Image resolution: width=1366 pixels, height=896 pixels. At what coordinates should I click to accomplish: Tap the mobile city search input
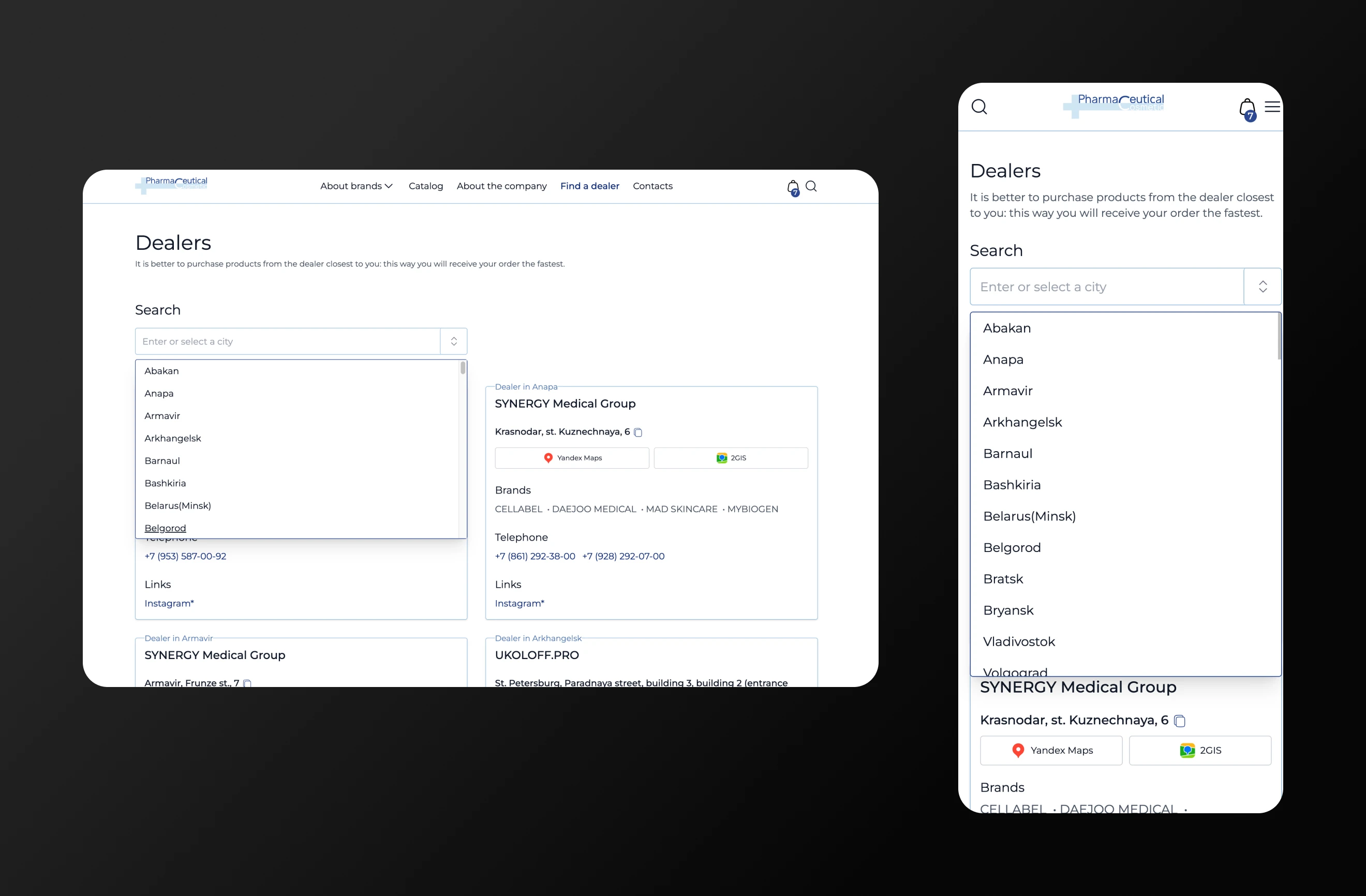1107,287
